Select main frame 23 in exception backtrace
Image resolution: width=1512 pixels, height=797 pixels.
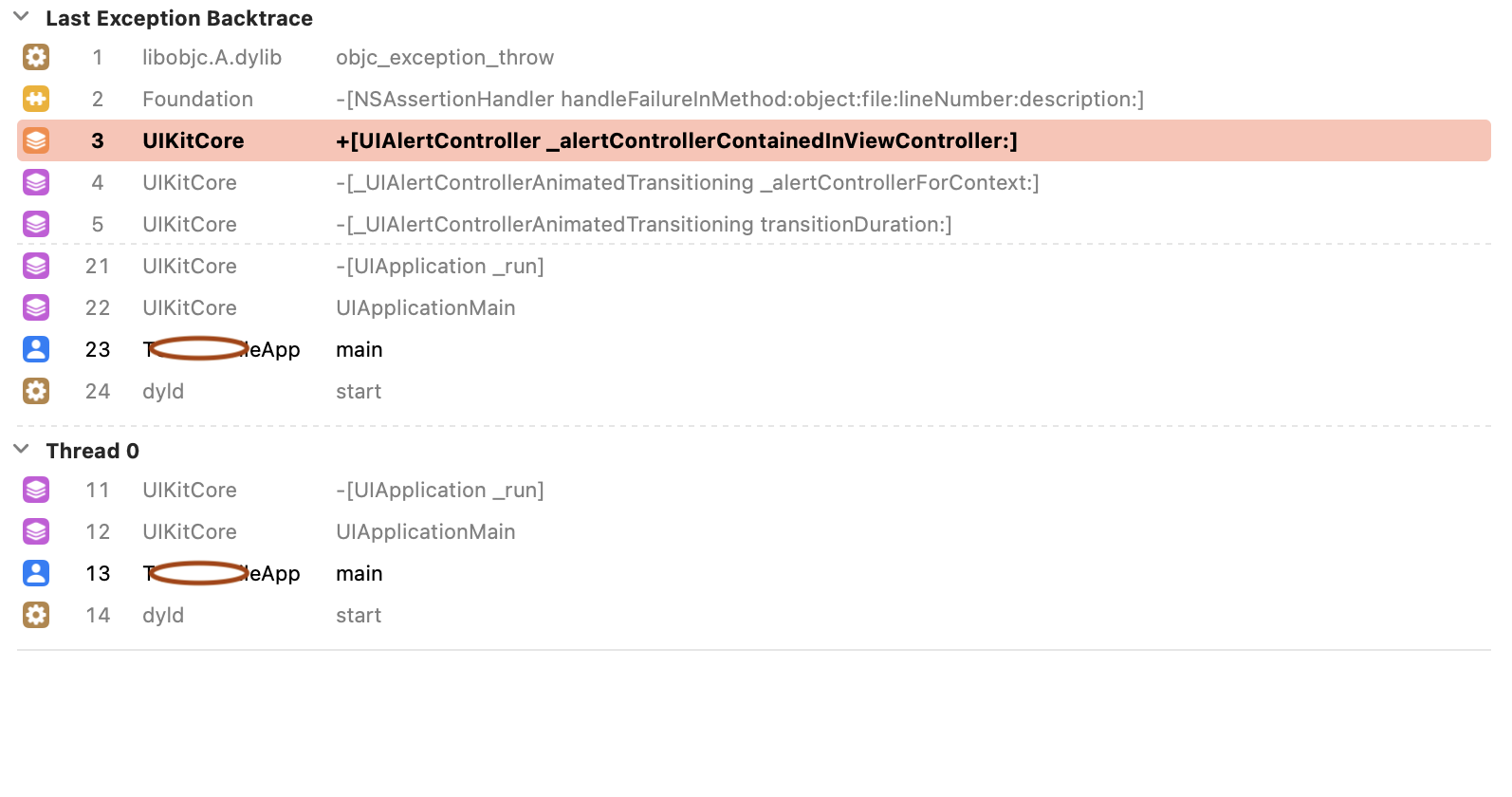pyautogui.click(x=359, y=350)
